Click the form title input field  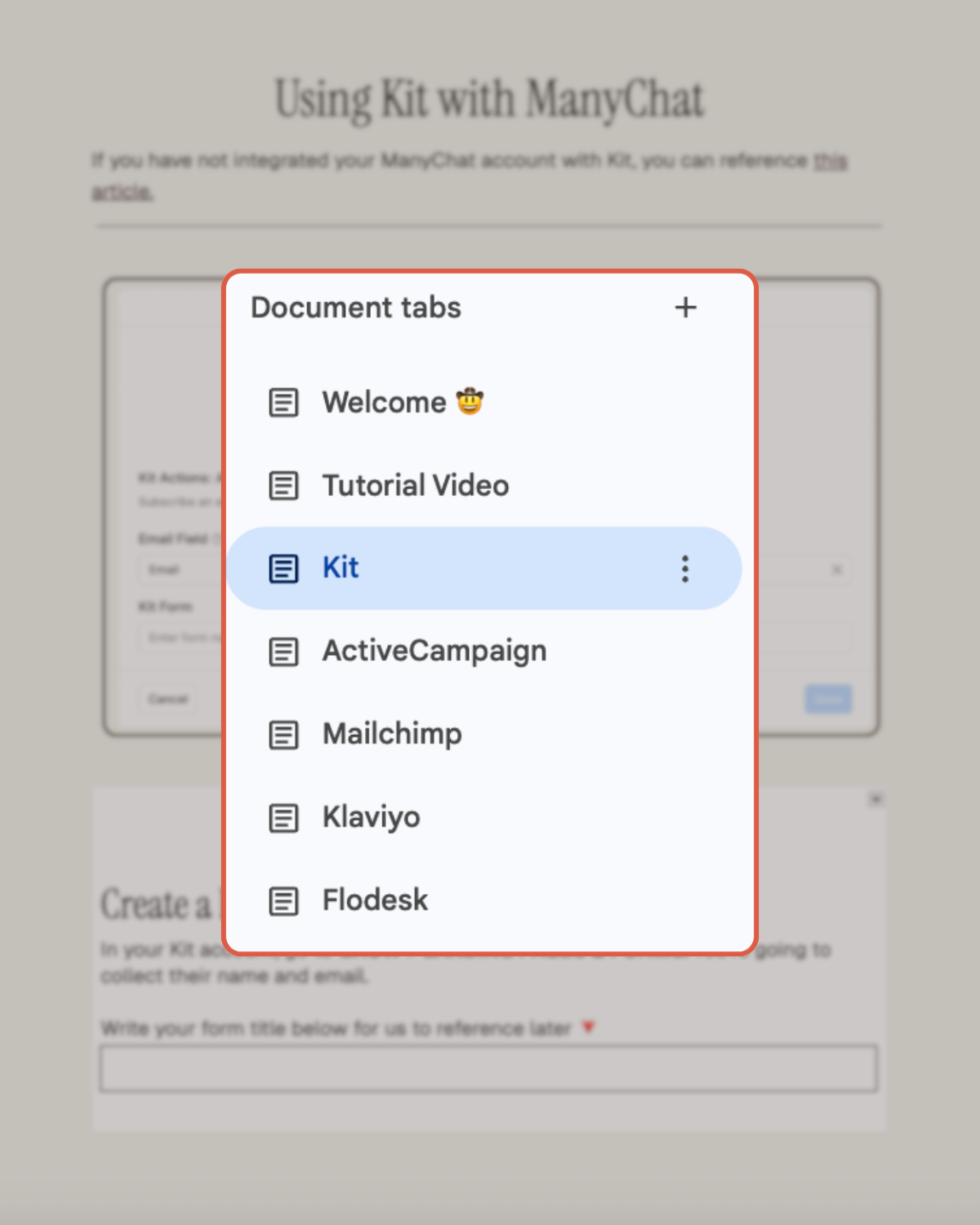tap(488, 1068)
